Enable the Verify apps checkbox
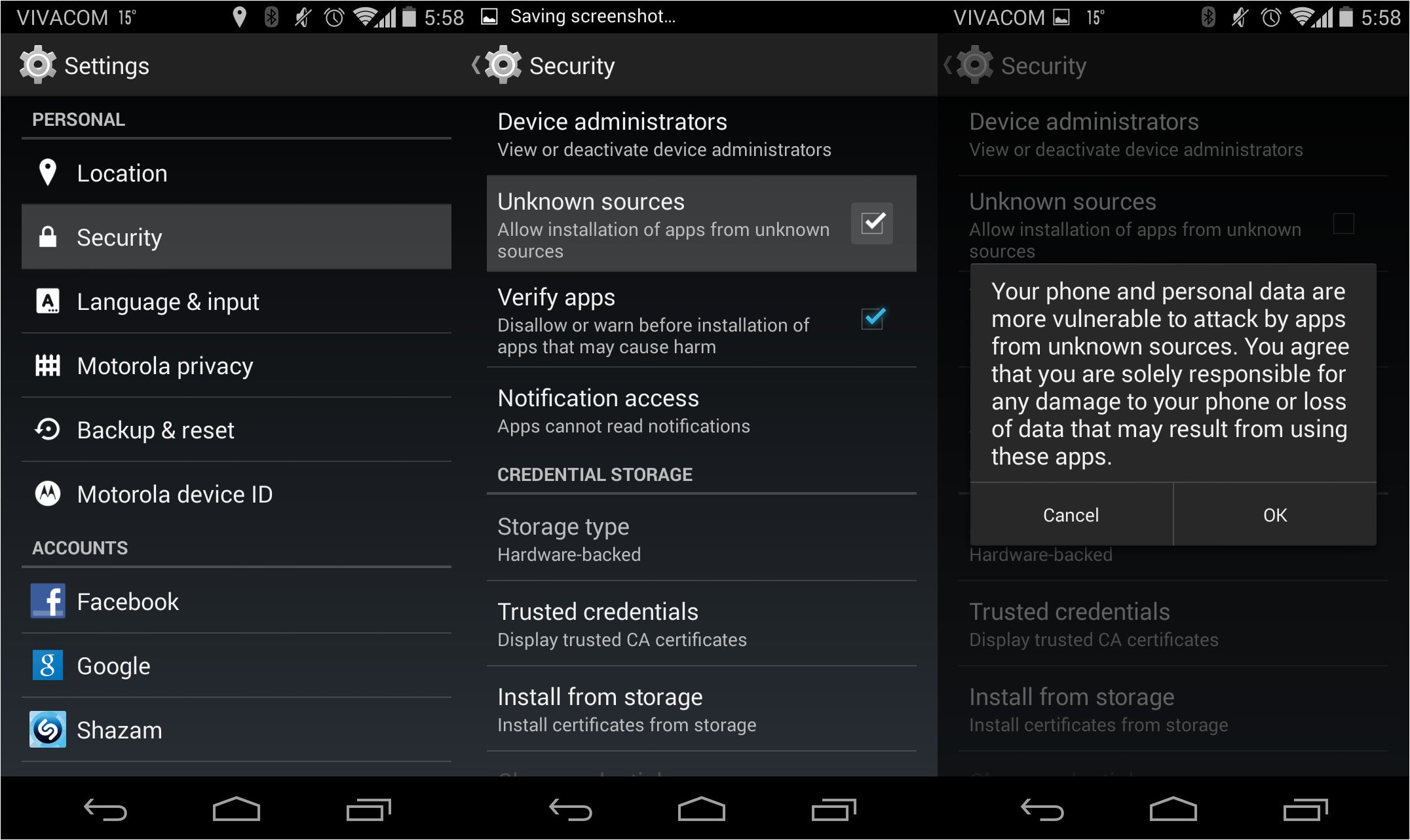 point(872,319)
